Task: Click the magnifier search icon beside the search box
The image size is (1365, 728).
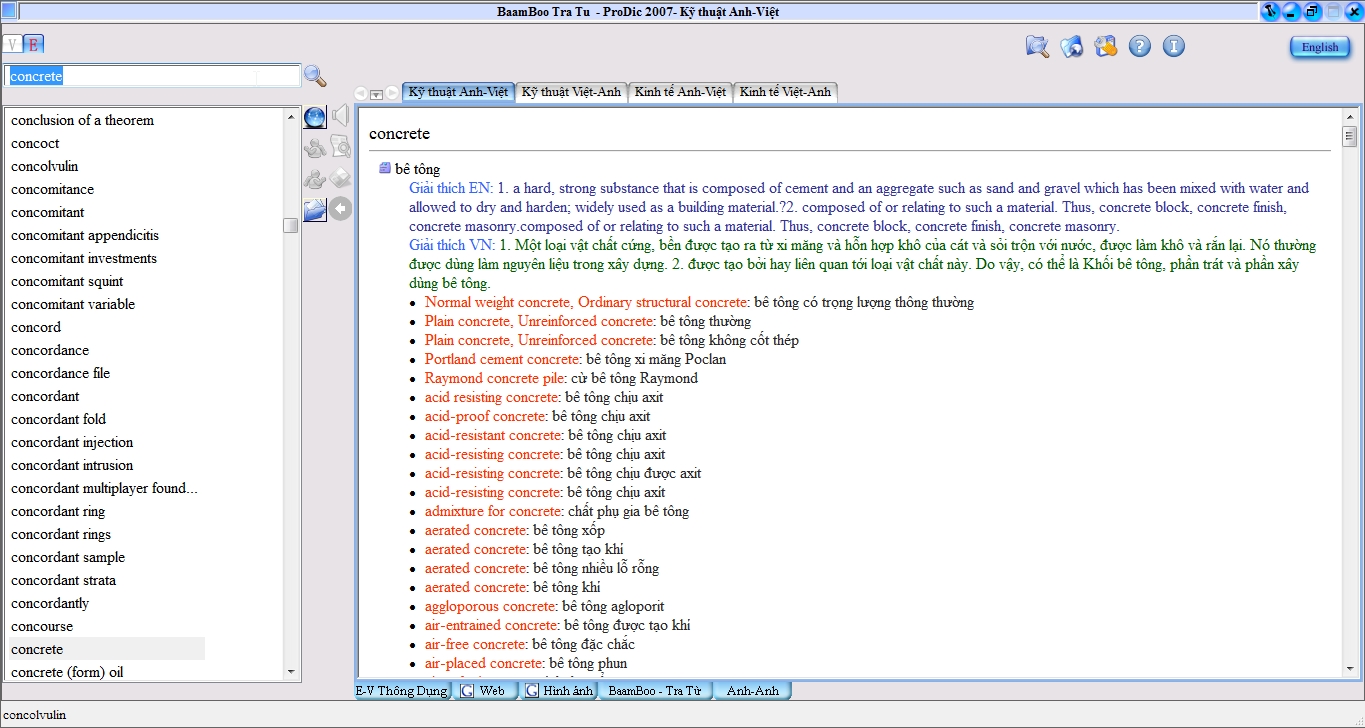Action: pos(315,75)
